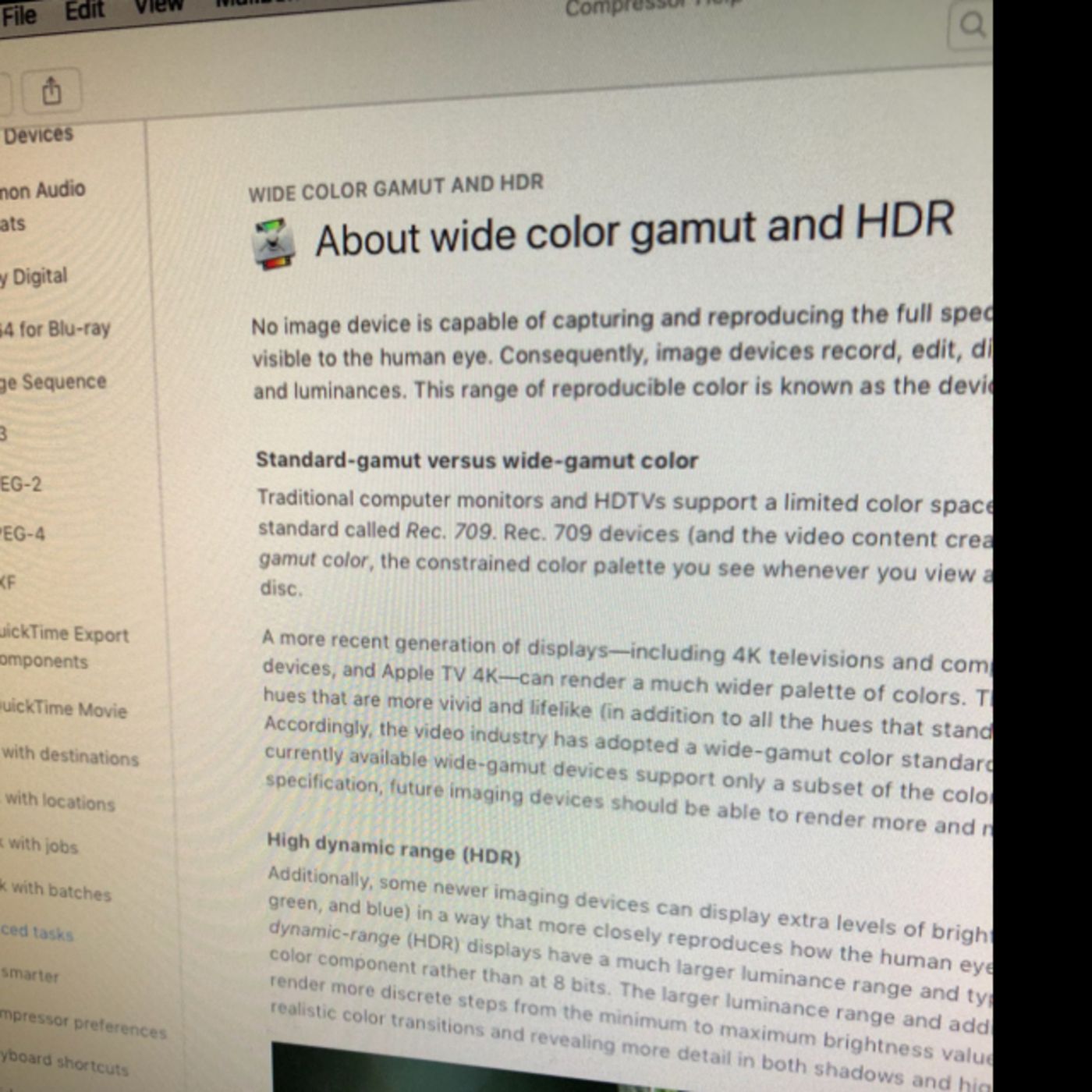The image size is (1092, 1092).
Task: Choose the MPEG-2 sidebar topic
Action: tap(21, 484)
